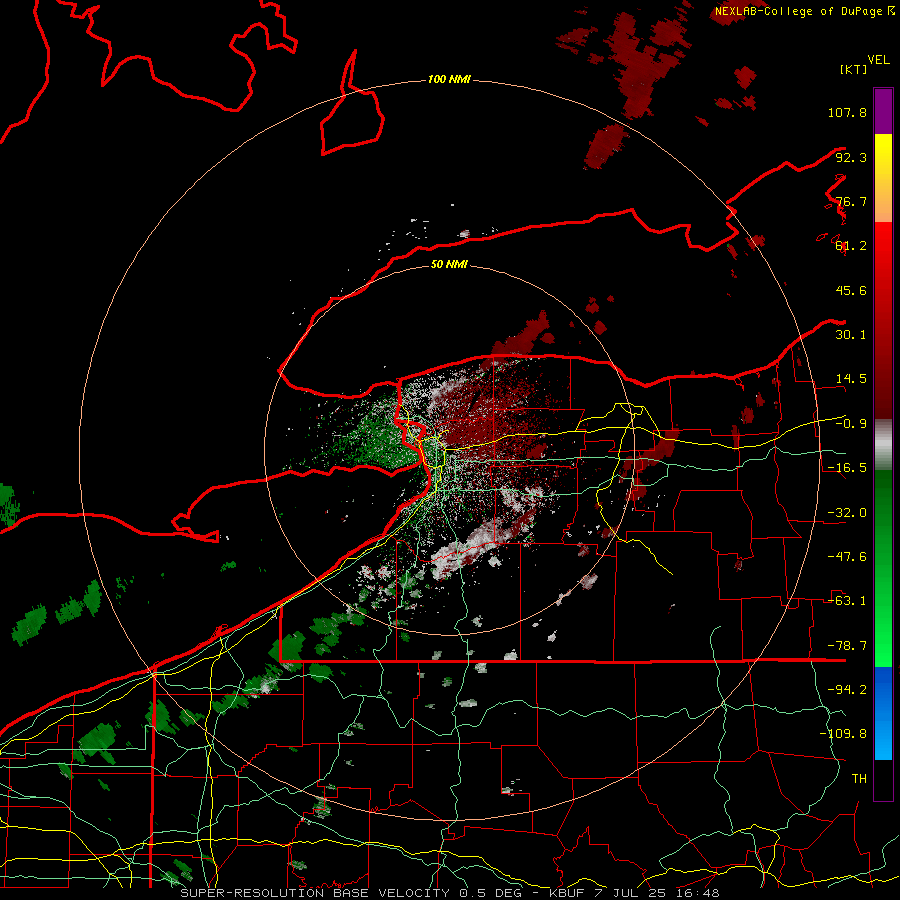Image resolution: width=900 pixels, height=900 pixels.
Task: Click the -109.8 scale value
Action: coord(843,734)
